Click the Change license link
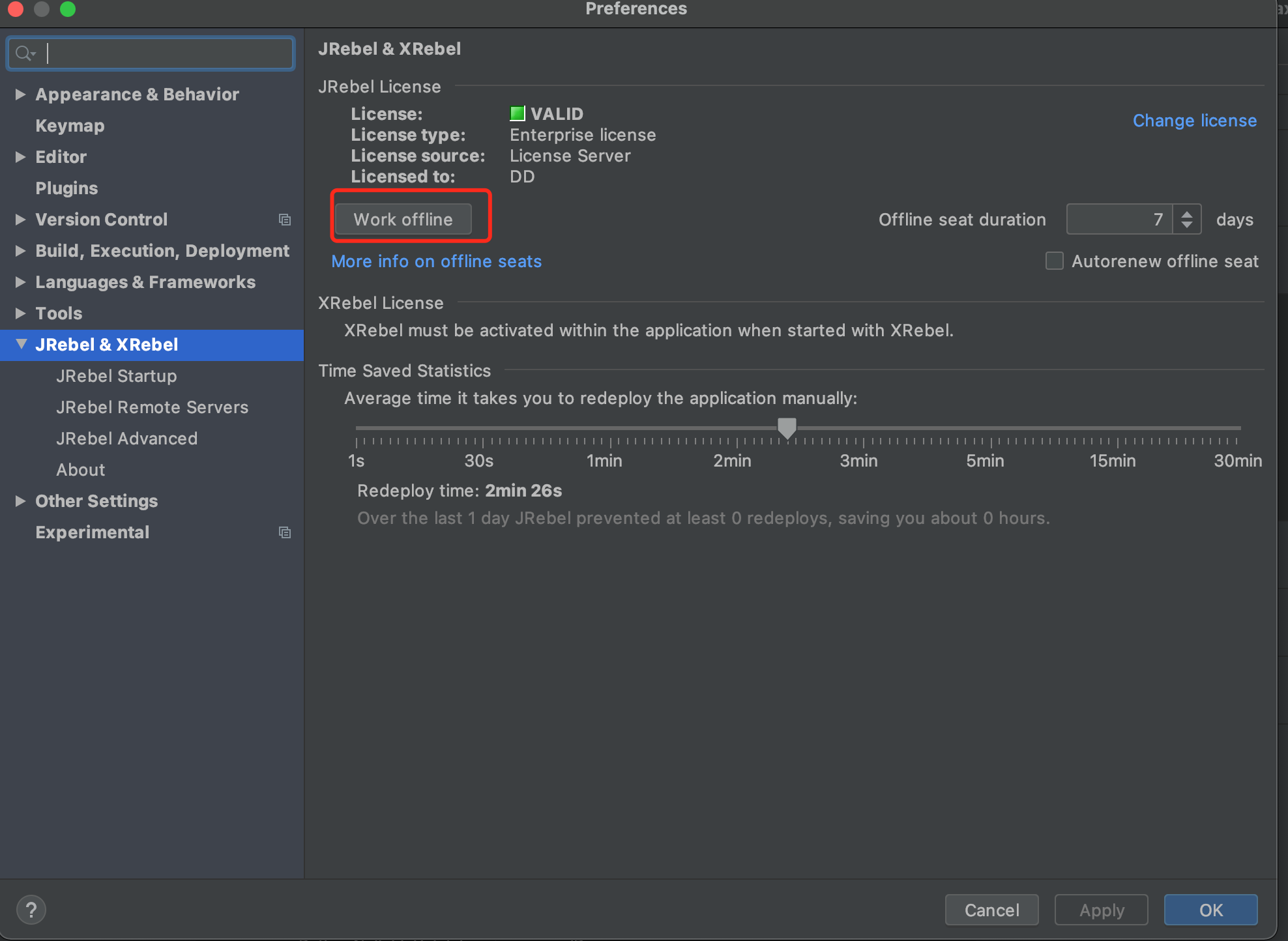The width and height of the screenshot is (1288, 941). pyautogui.click(x=1195, y=121)
